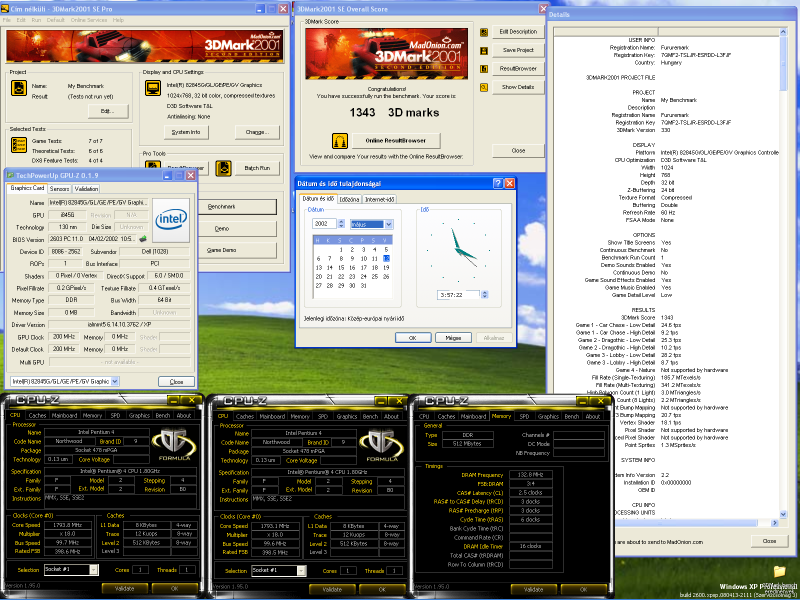Image resolution: width=800 pixels, height=600 pixels.
Task: Click the '1343 3D marks' score text
Action: 394,113
